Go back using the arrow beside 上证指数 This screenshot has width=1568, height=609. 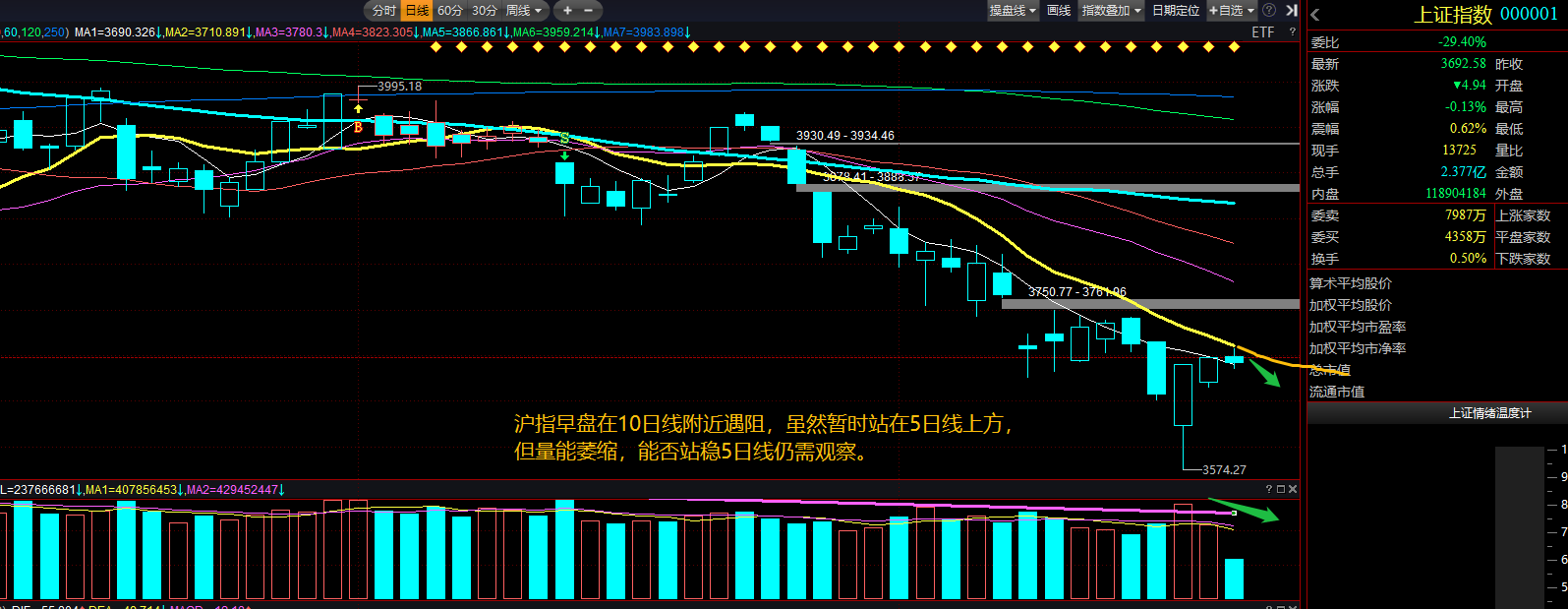click(x=1315, y=15)
